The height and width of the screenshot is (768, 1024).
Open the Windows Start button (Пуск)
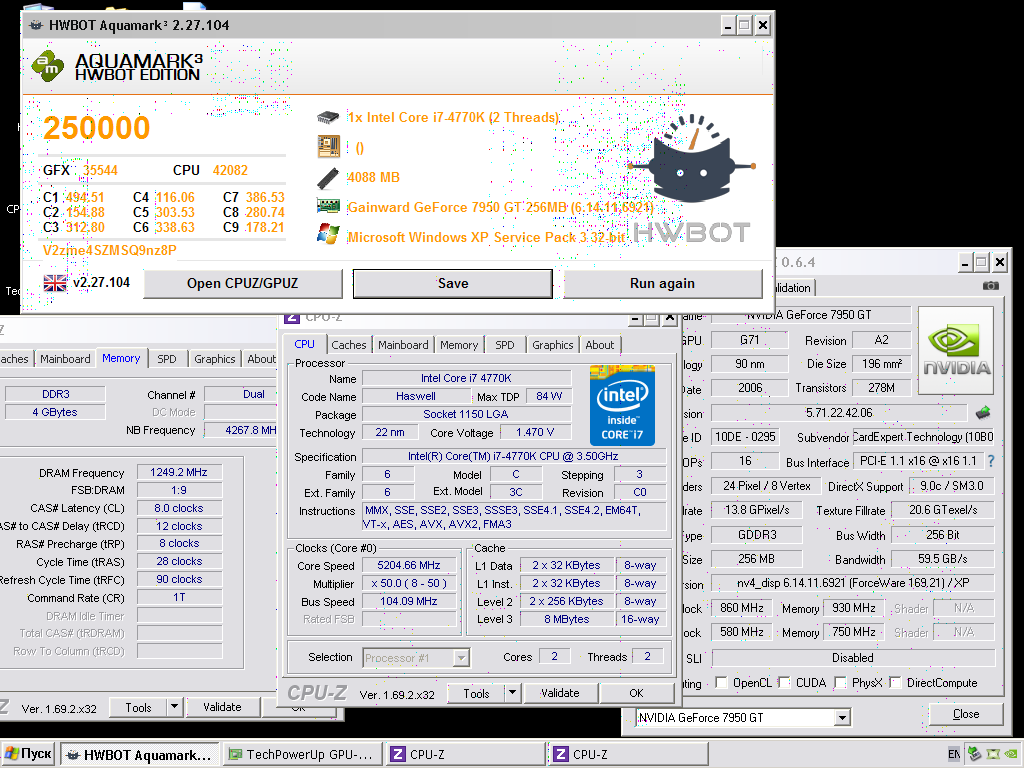click(x=28, y=754)
